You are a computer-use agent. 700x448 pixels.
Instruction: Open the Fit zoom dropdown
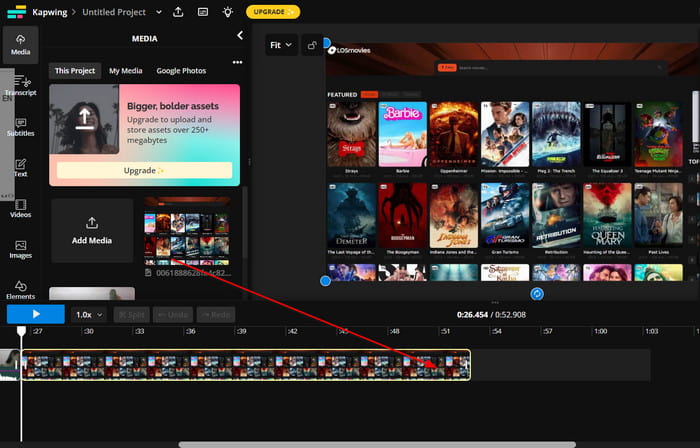[281, 45]
